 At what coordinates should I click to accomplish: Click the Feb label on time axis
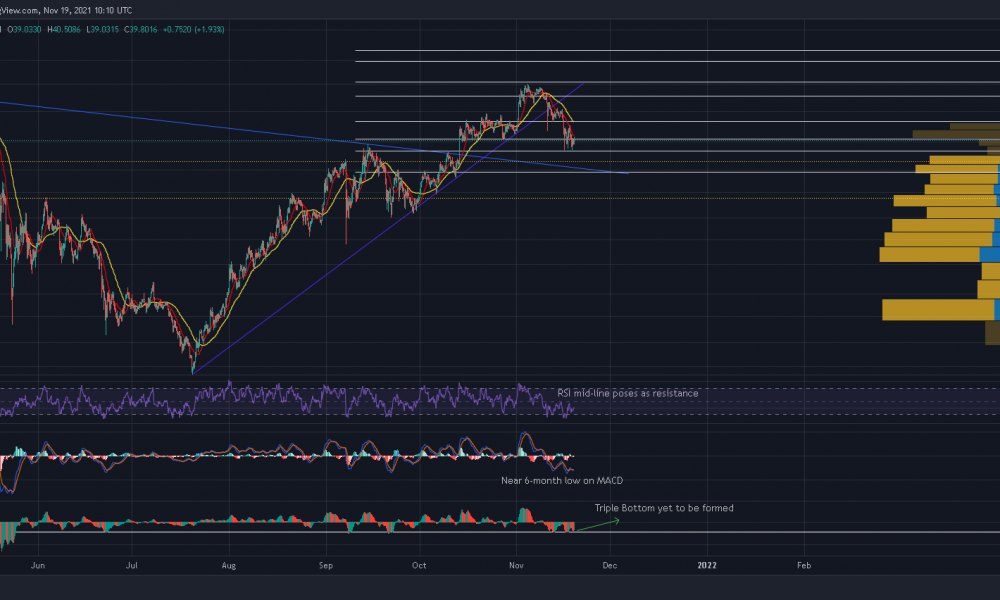click(804, 566)
